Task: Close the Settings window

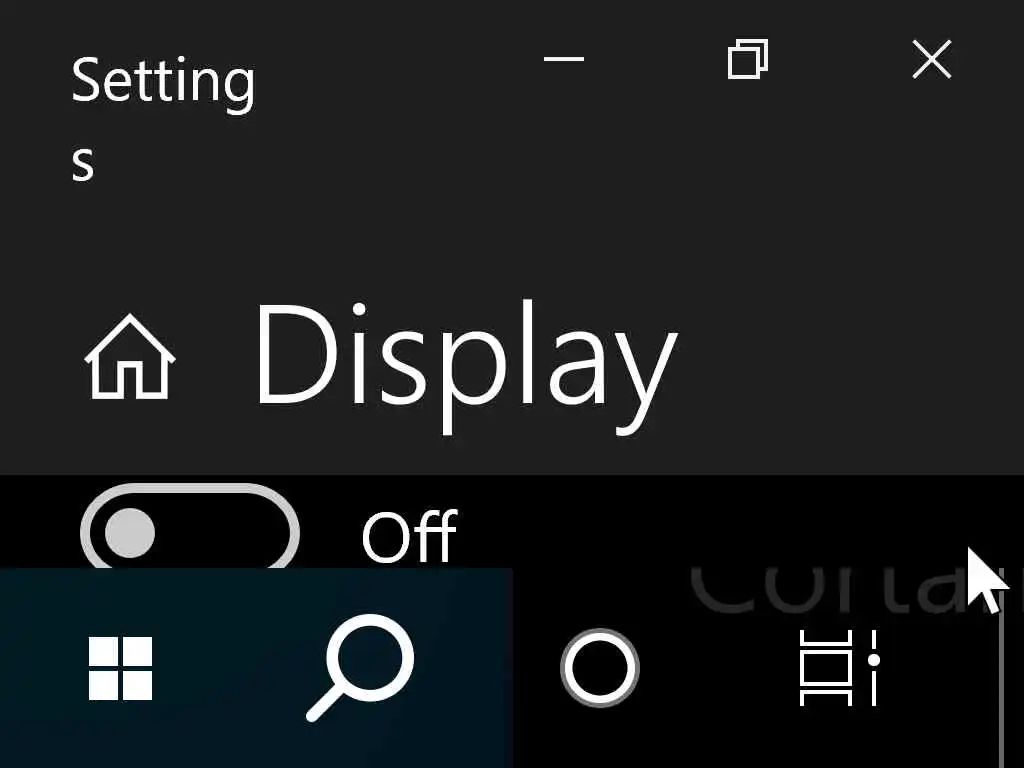Action: (932, 59)
